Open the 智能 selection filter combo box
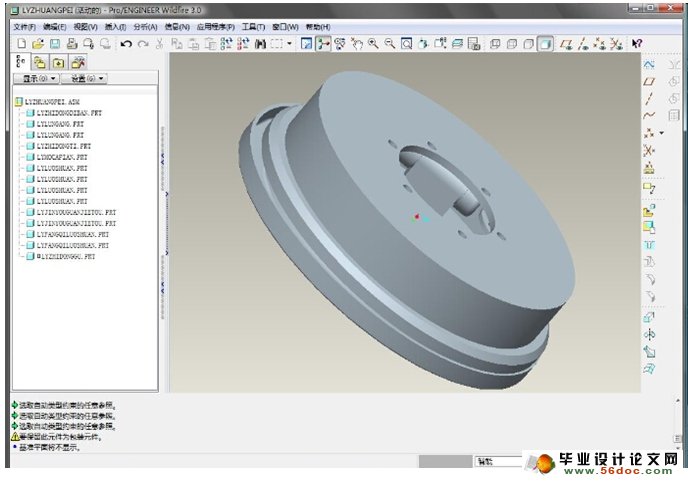 pos(498,461)
